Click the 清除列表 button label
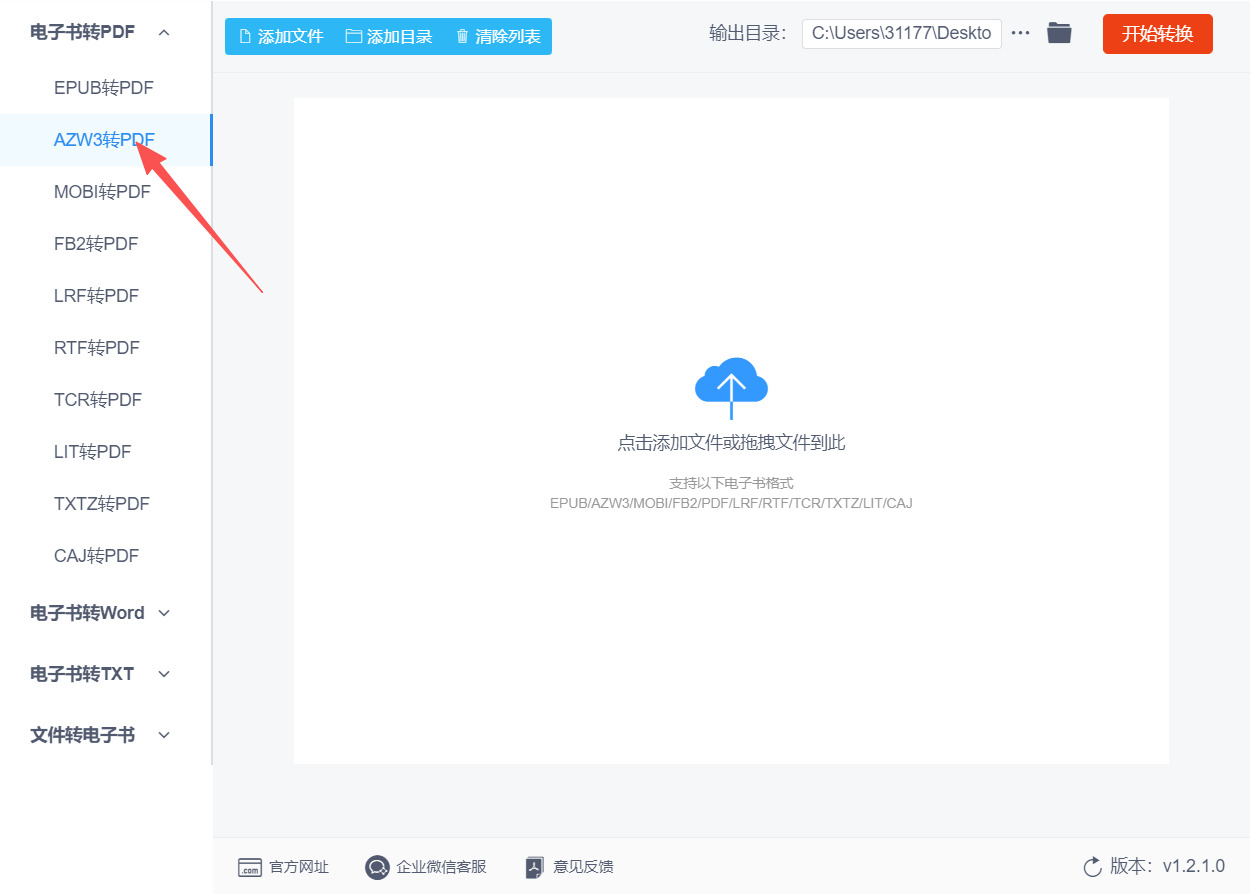 508,37
